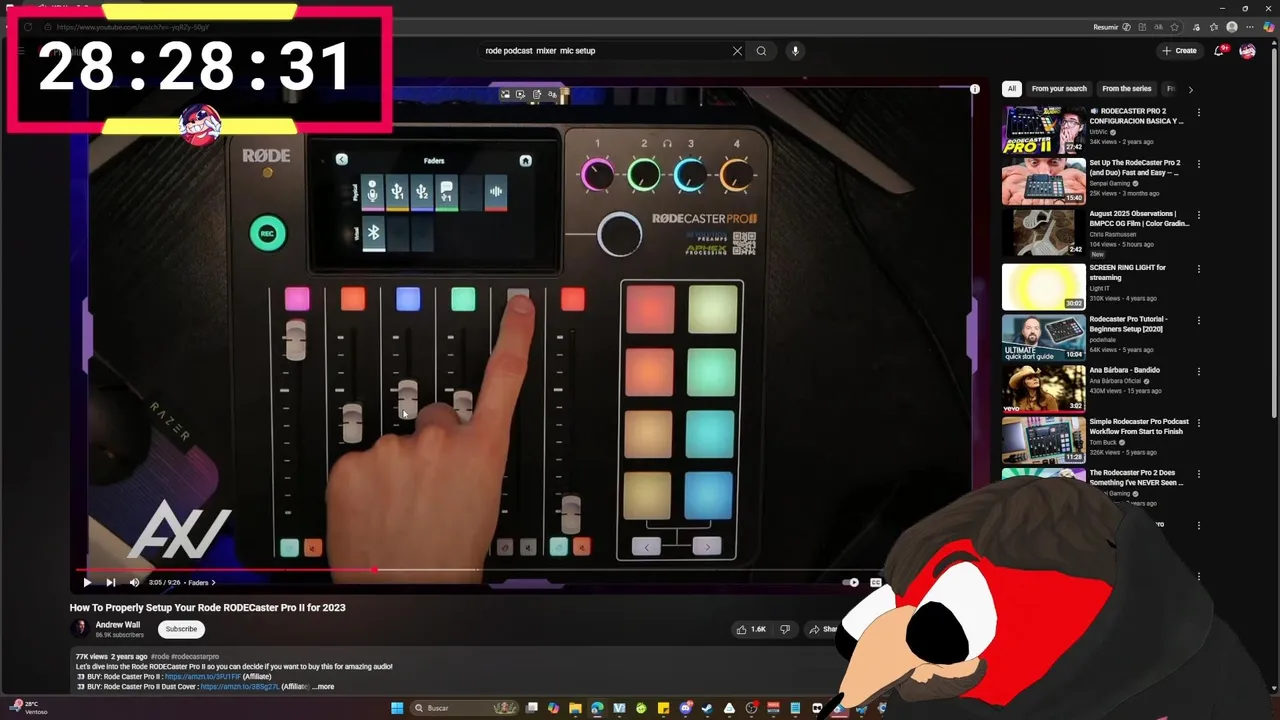Open options menu for Ana Bárbara - Bandido

pos(1198,372)
